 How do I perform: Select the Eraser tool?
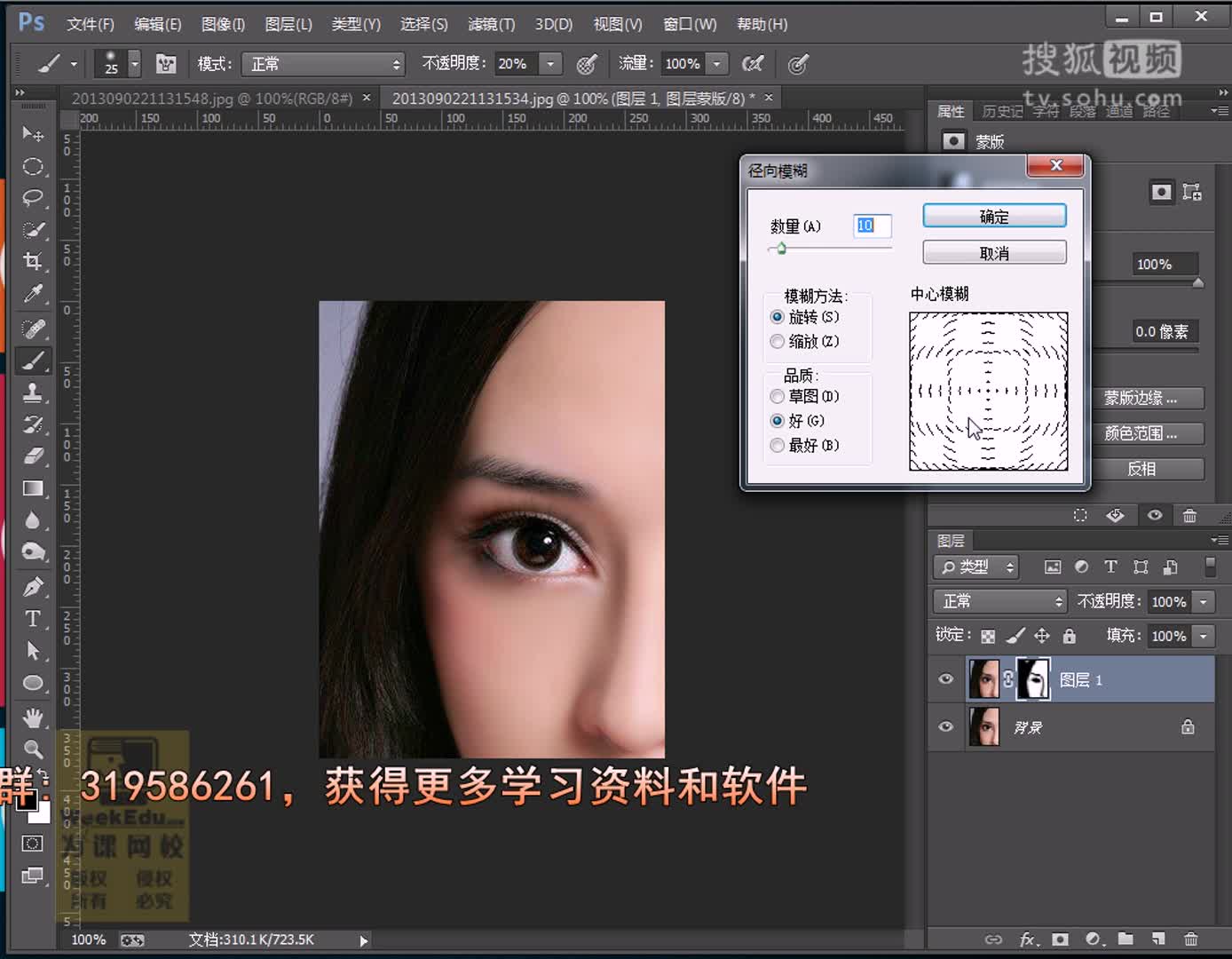point(33,456)
